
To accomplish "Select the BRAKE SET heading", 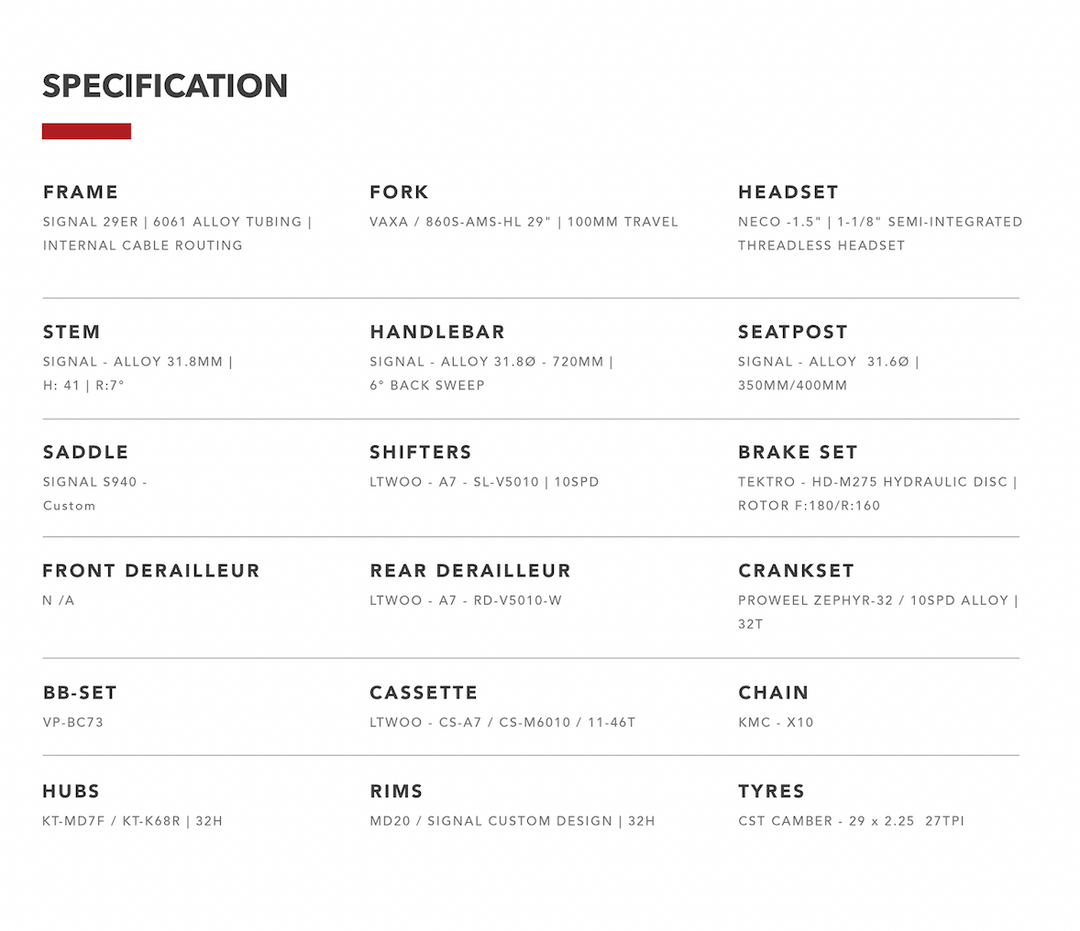I will [798, 452].
